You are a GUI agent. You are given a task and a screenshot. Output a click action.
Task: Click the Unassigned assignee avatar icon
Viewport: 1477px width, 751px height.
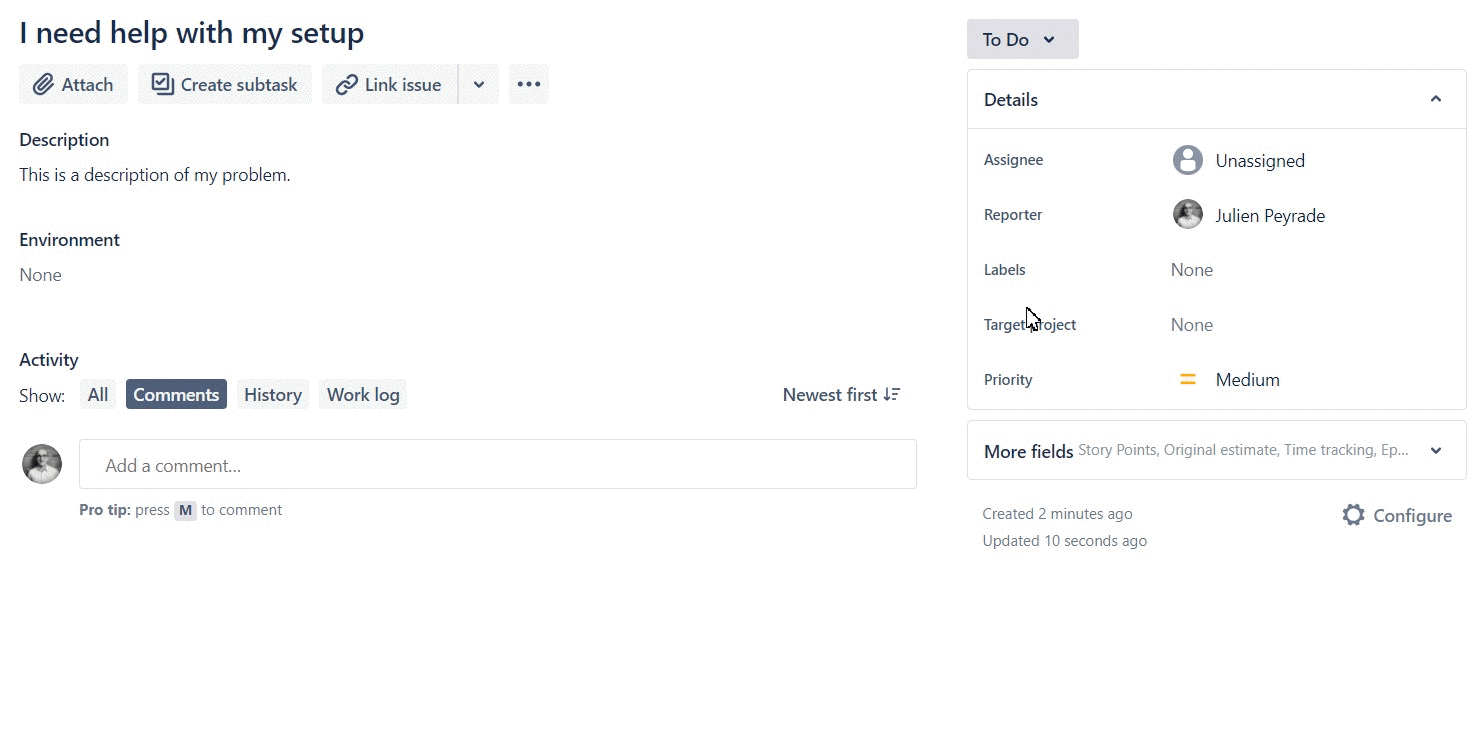(1187, 160)
